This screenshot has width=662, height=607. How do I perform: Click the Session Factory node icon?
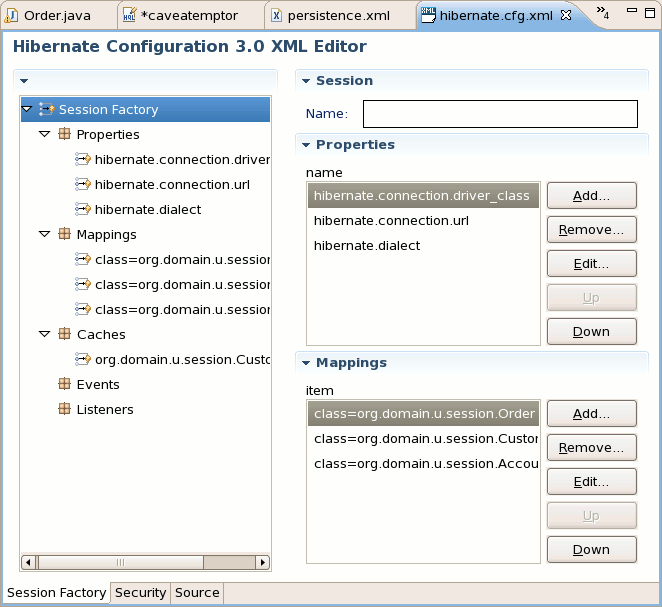(x=47, y=109)
